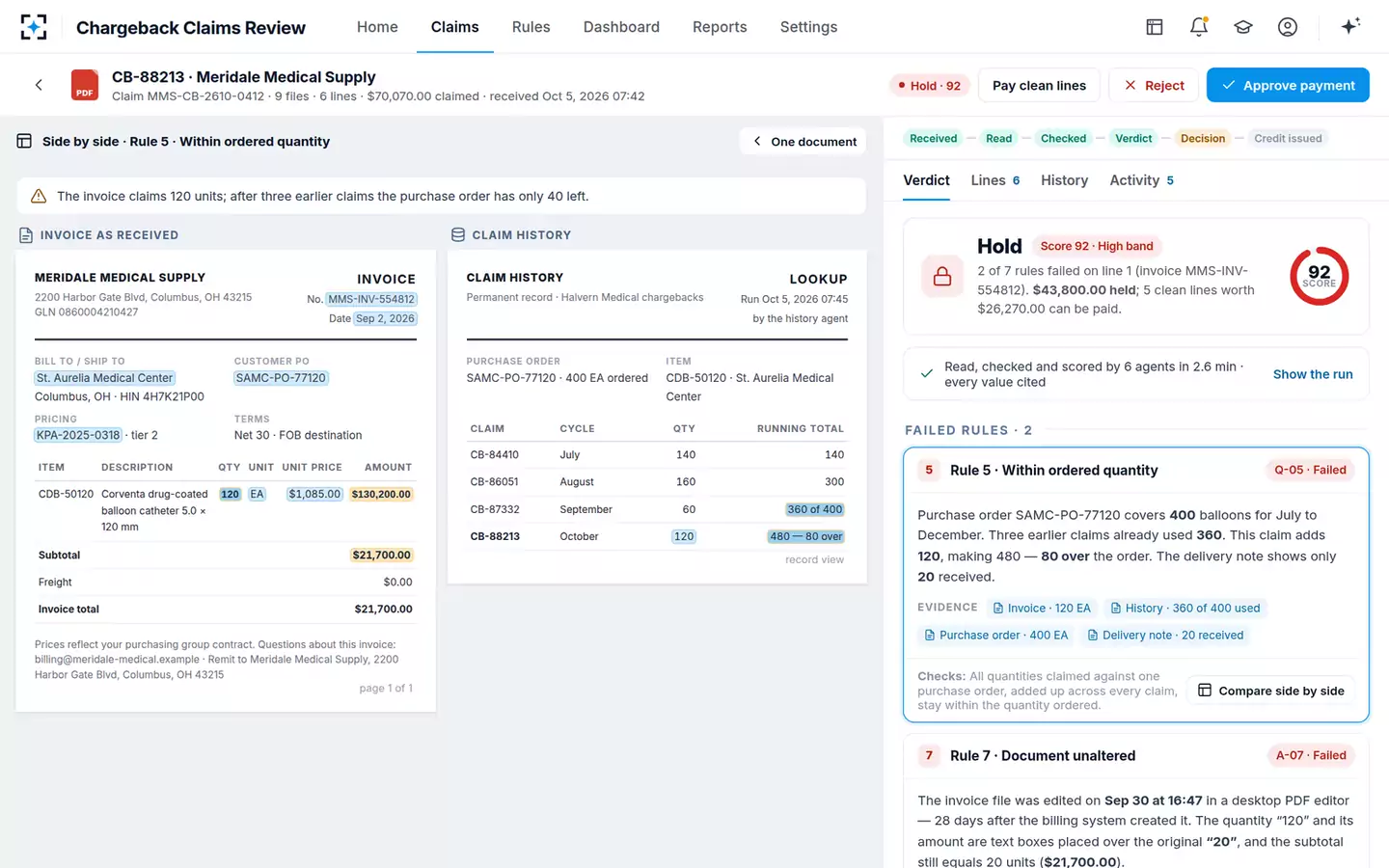Select claim row CB-86051
Image resolution: width=1389 pixels, height=868 pixels.
tap(657, 481)
